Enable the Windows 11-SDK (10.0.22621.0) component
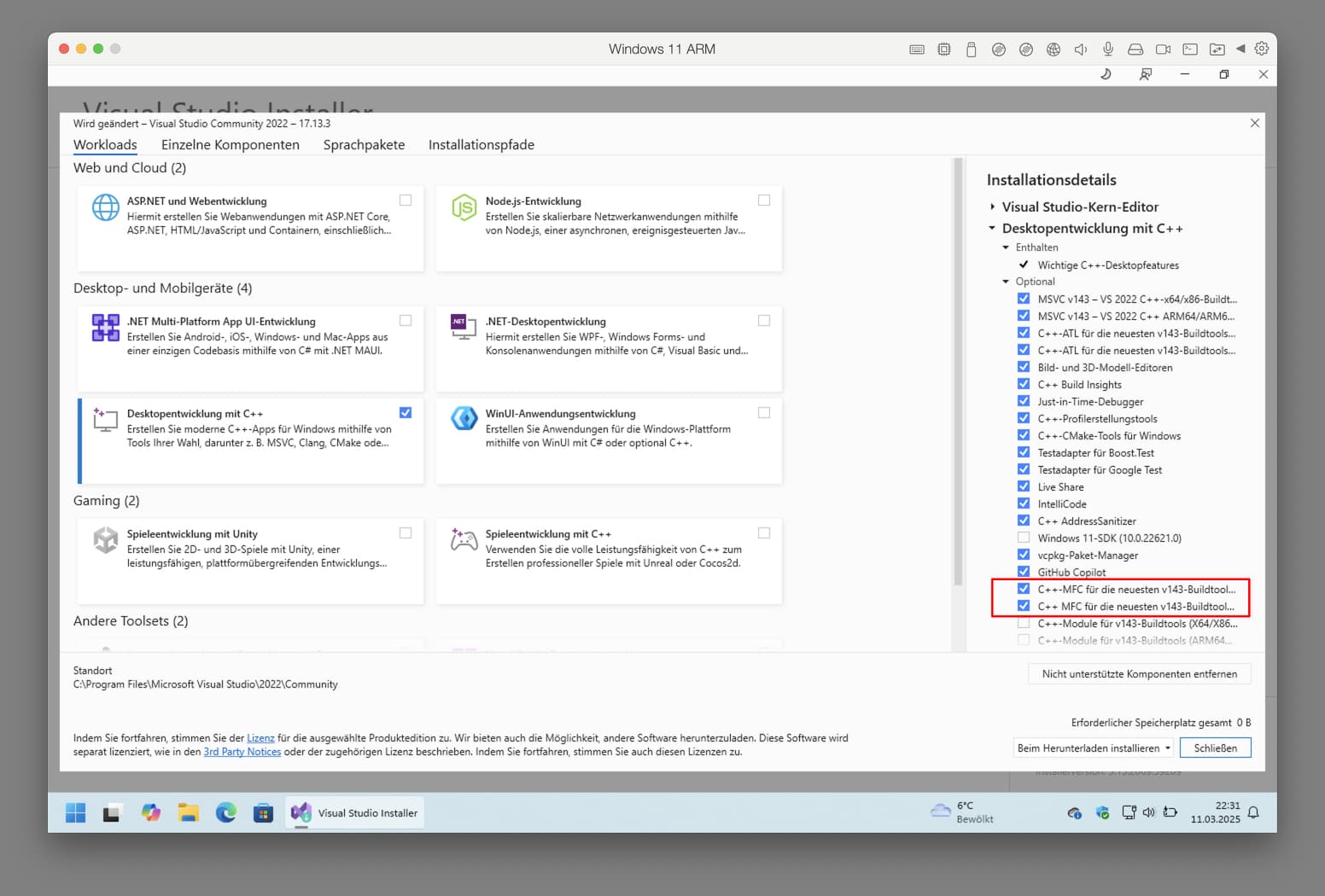The image size is (1325, 896). pos(1024,538)
